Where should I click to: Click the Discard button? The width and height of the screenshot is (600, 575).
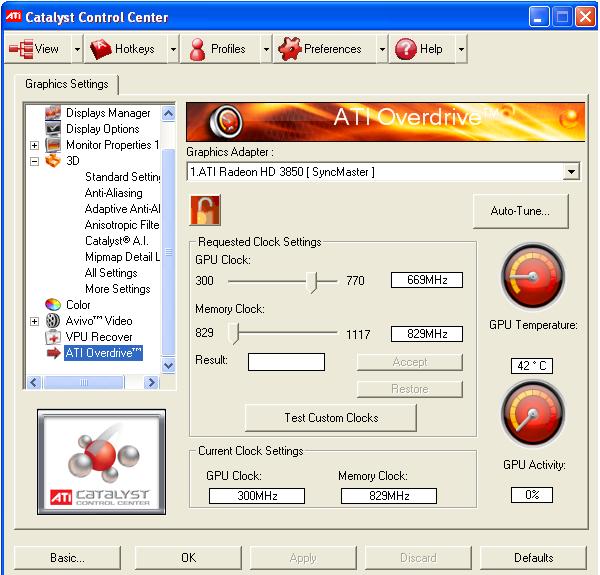[x=418, y=558]
